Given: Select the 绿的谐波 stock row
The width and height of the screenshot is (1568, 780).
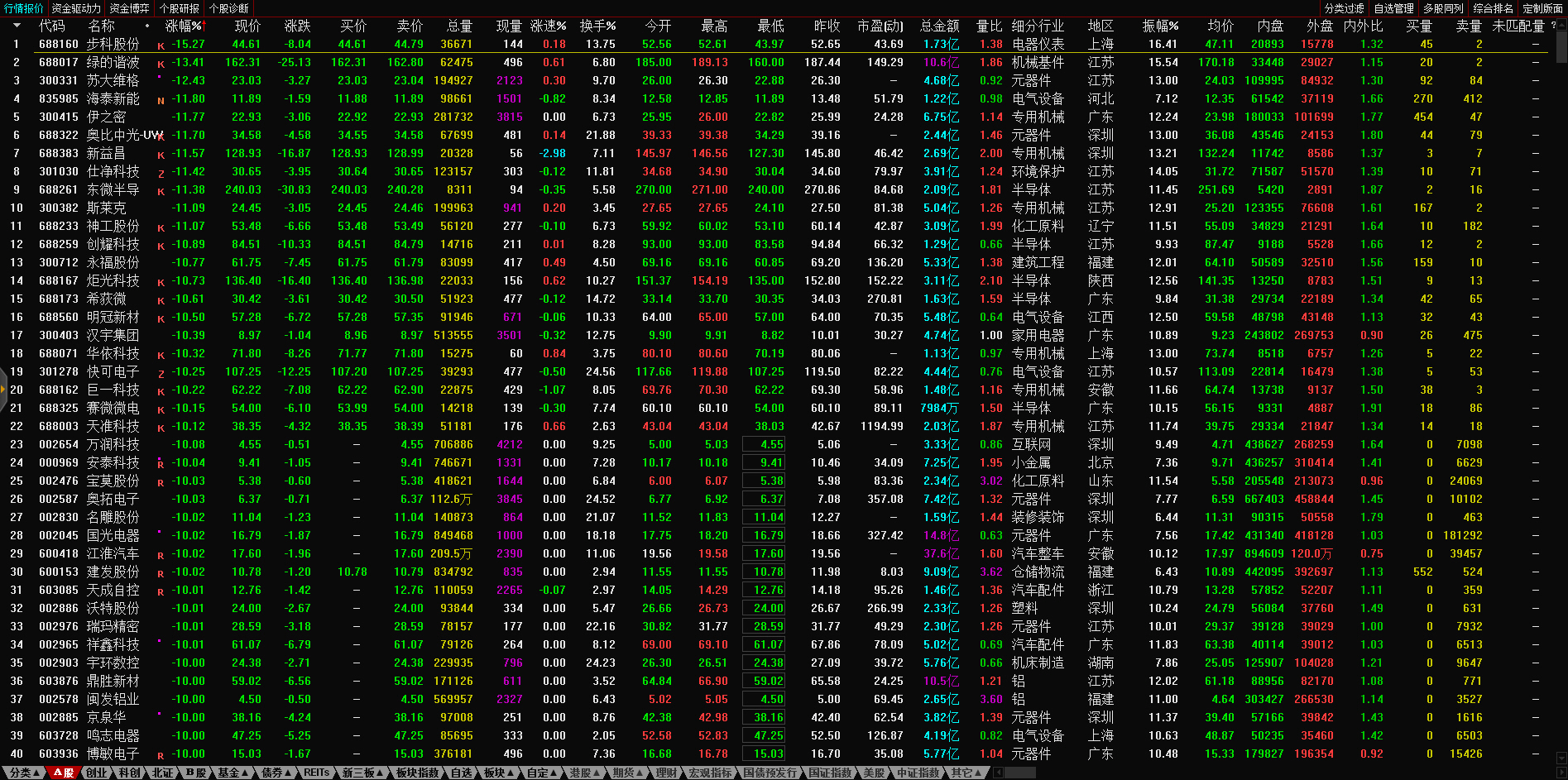Looking at the screenshot, I should point(113,62).
